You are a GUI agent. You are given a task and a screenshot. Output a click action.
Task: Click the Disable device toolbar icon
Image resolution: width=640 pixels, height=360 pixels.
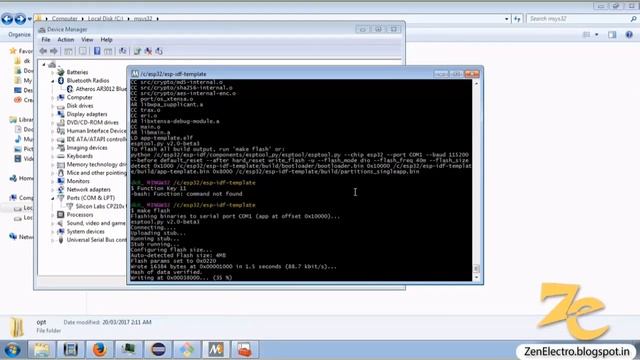159,51
